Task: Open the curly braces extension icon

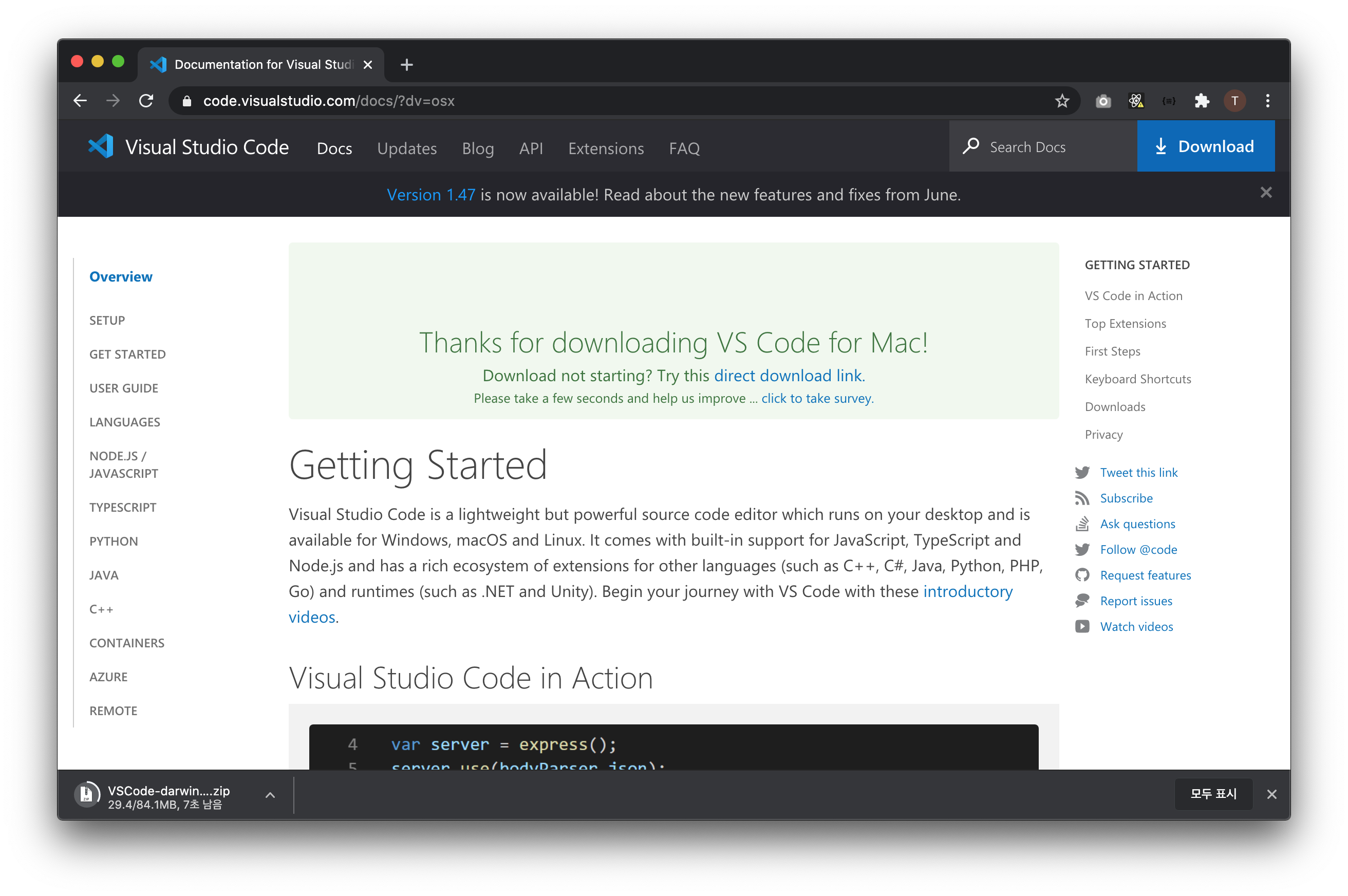Action: pyautogui.click(x=1169, y=101)
